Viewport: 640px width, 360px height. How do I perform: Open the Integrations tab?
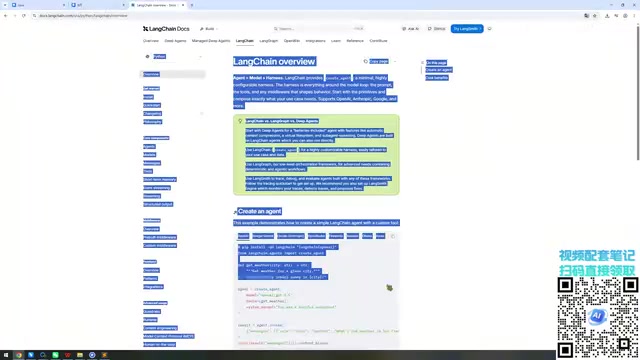point(316,41)
